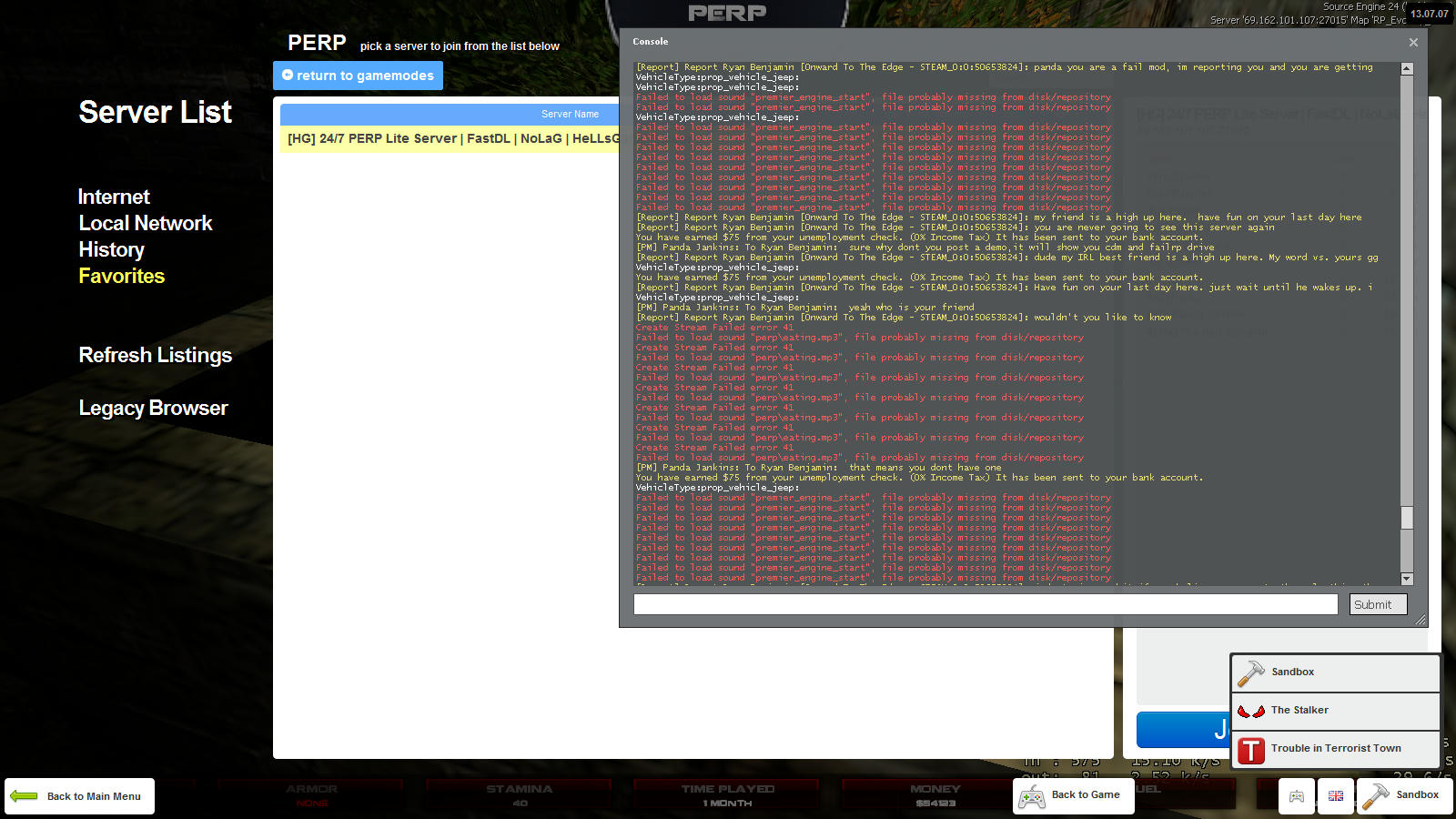Close the Console window
1456x819 pixels.
pos(1413,42)
